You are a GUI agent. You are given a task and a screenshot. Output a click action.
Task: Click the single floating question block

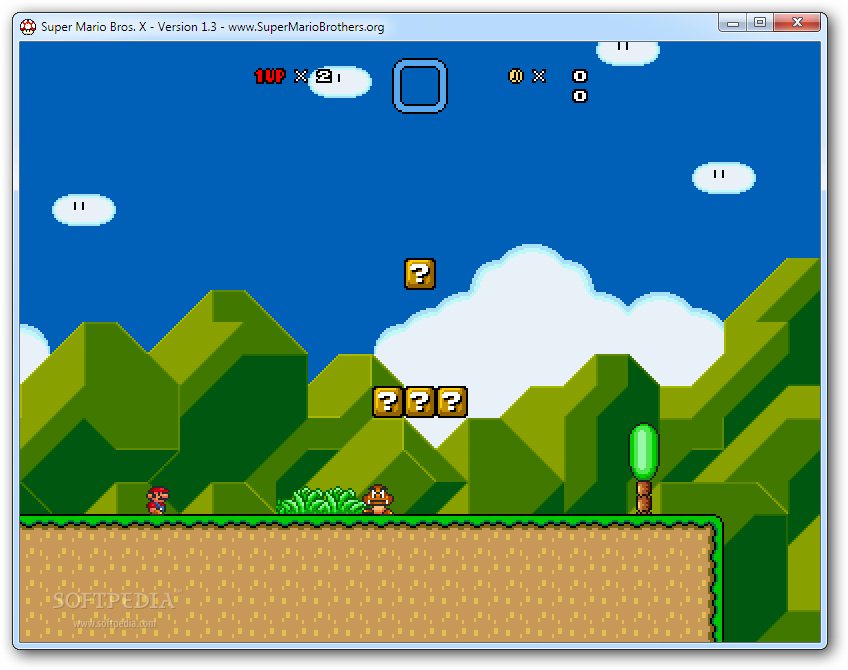click(420, 274)
